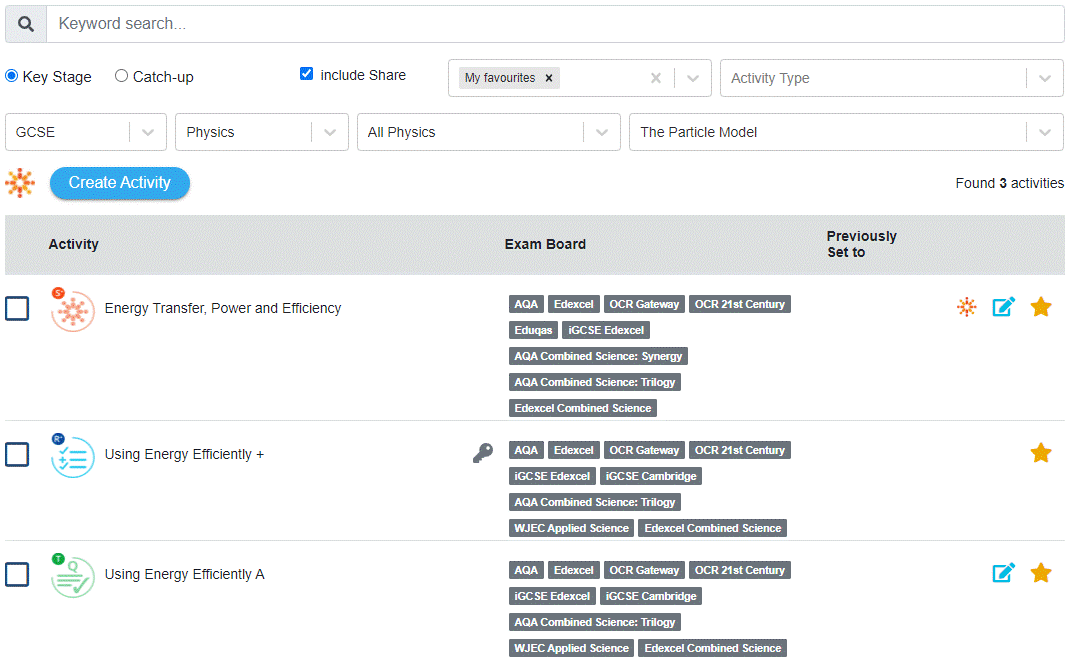Unfavourite Energy Transfer, Power and Efficiency star
This screenshot has width=1071, height=660.
tap(1041, 307)
